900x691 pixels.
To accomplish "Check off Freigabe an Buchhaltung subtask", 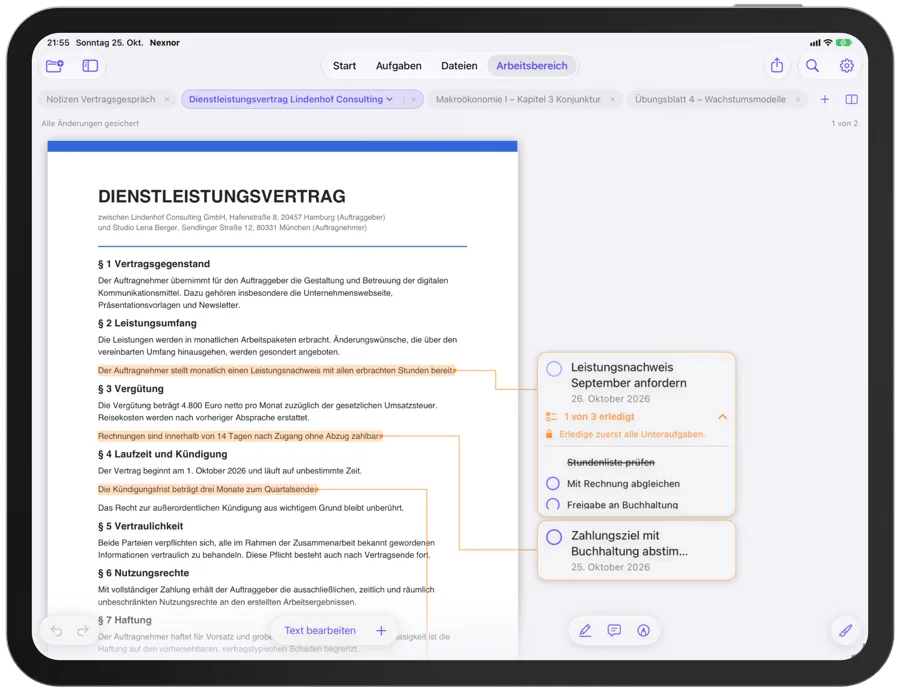I will tap(553, 504).
